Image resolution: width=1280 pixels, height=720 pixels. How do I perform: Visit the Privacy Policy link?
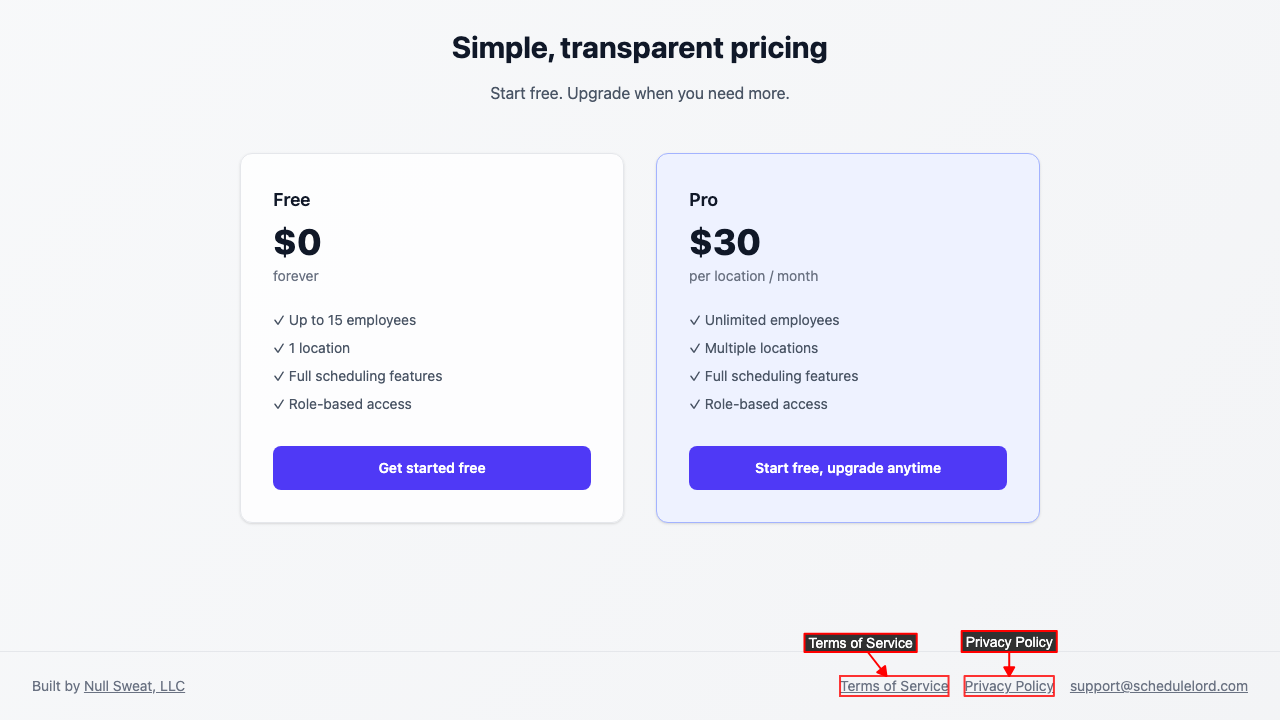[x=1009, y=686]
